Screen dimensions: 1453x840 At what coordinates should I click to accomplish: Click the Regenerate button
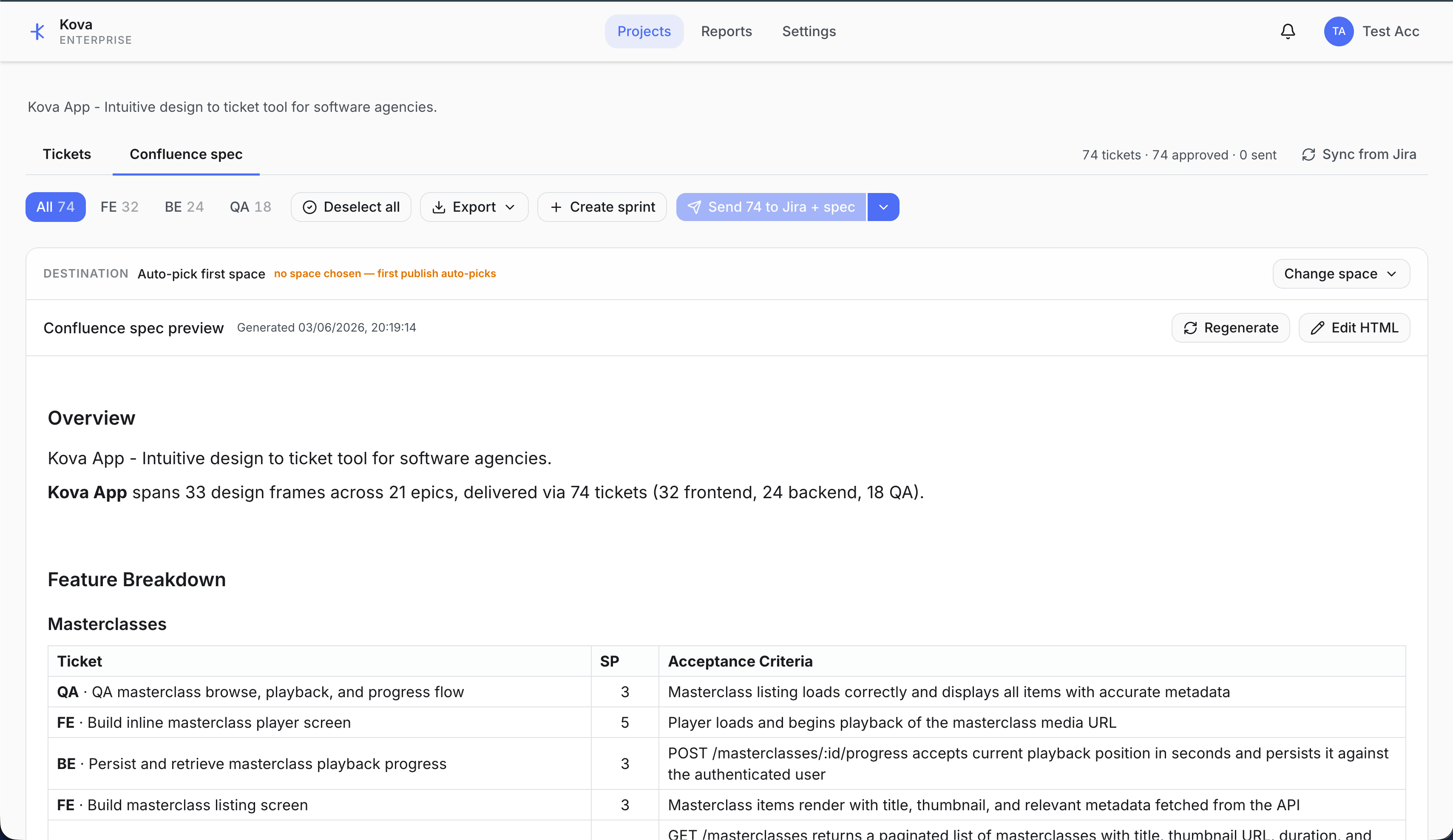coord(1230,328)
